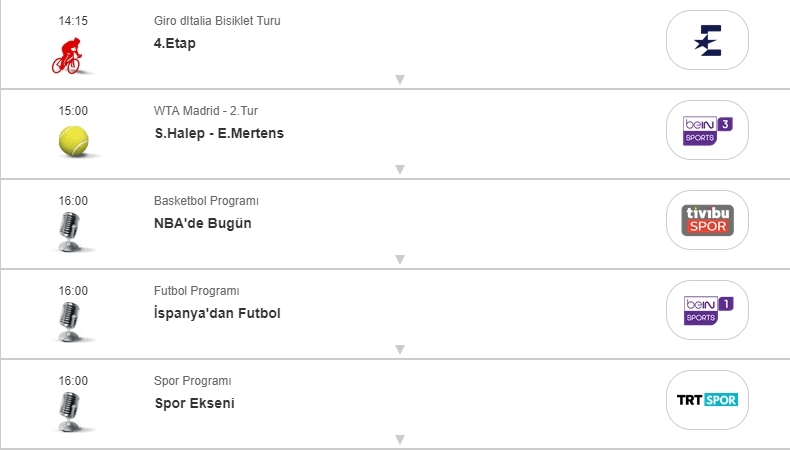Screen dimensions: 790x450
Task: Click the yellow tennis ball icon
Action: [73, 141]
